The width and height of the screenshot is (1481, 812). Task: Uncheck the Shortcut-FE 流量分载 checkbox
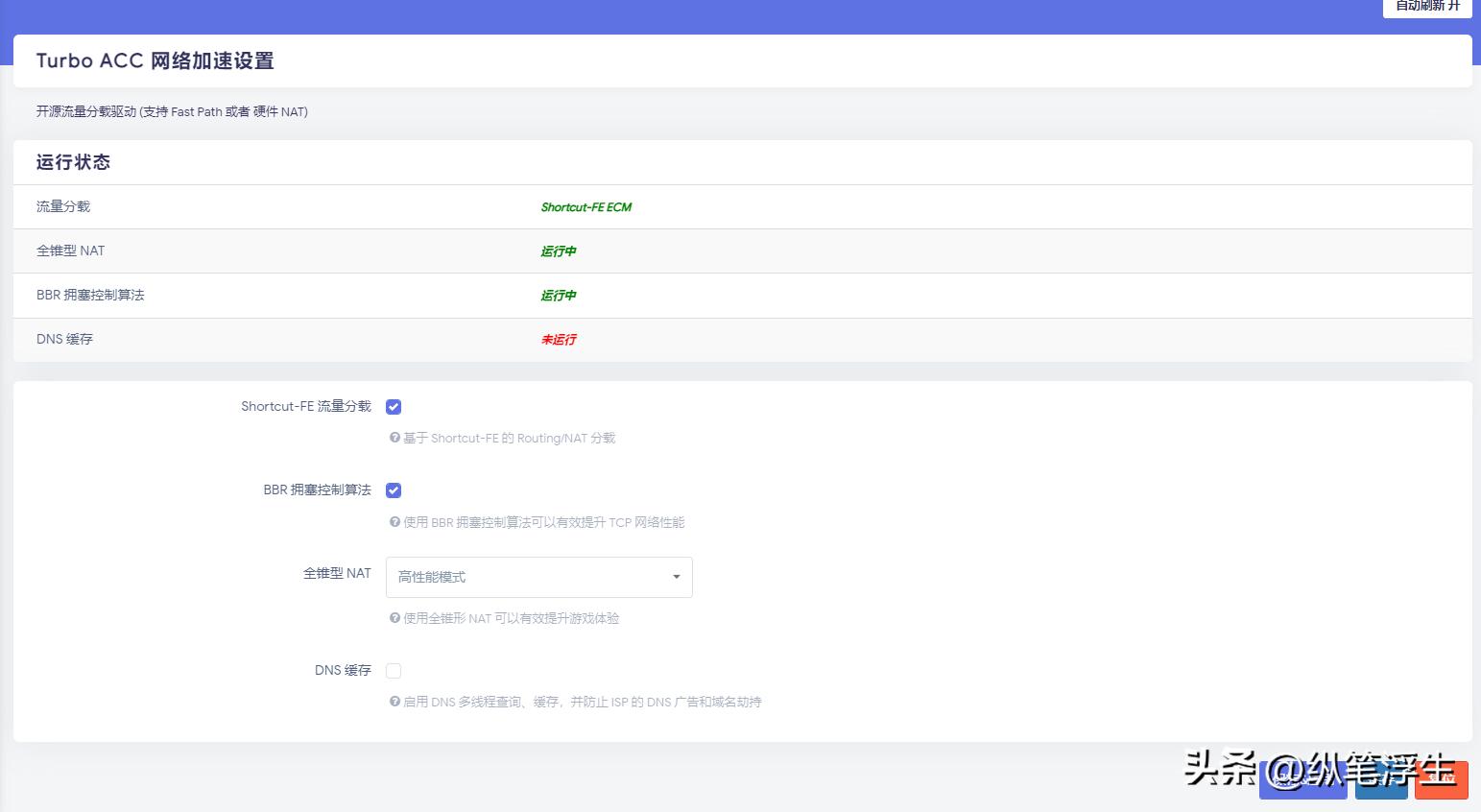point(394,406)
